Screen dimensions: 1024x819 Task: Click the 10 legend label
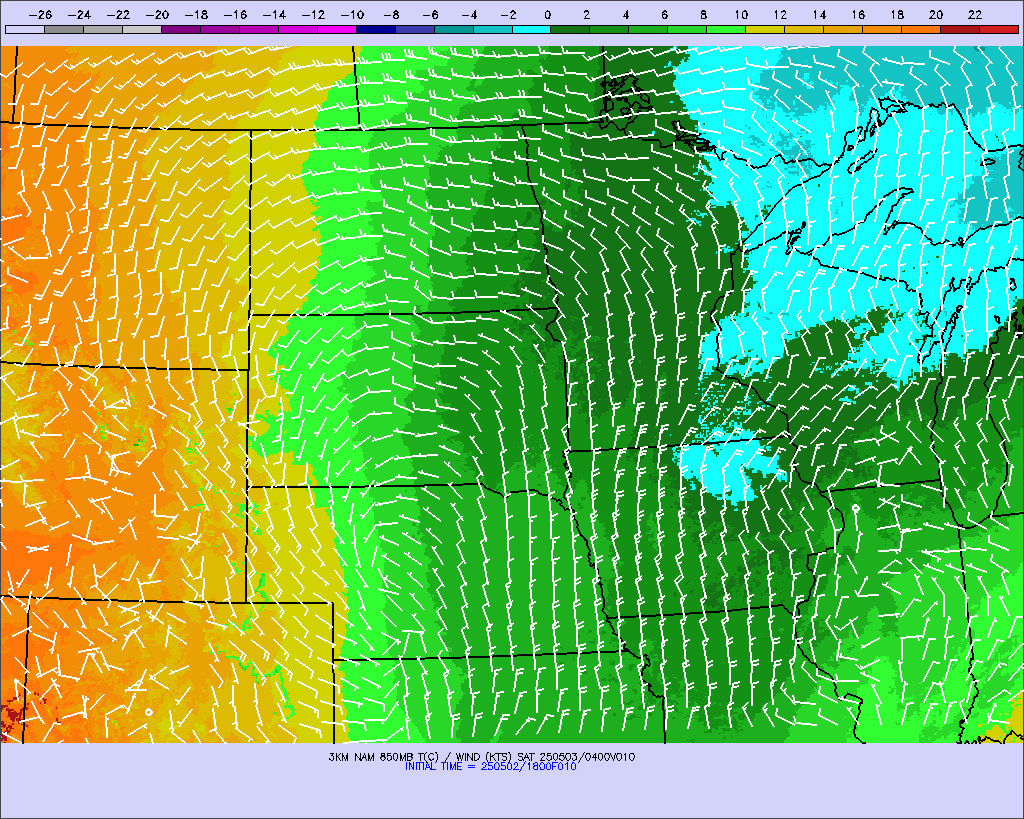(x=741, y=14)
